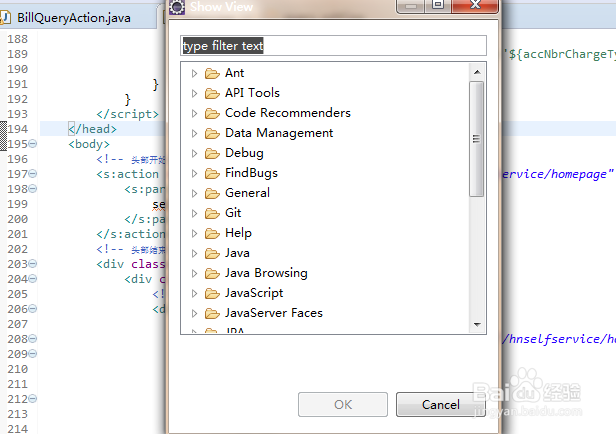The width and height of the screenshot is (616, 434).
Task: Click the Show View dialog title icon
Action: point(177,7)
